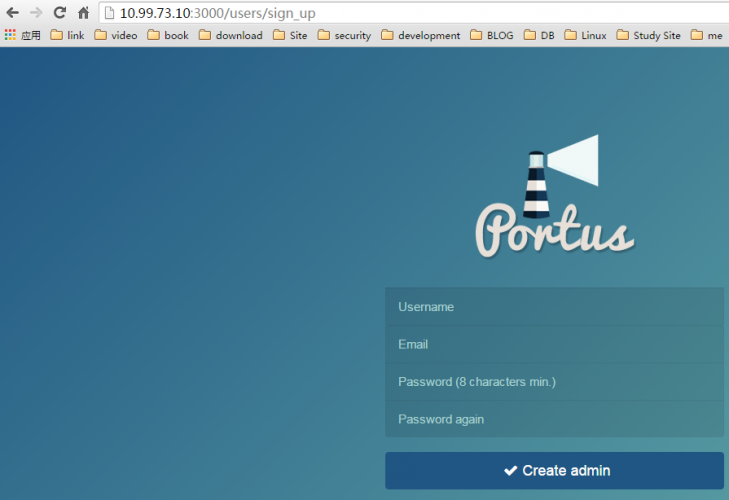Select the Password again field
Viewport: 729px width, 500px height.
[554, 419]
